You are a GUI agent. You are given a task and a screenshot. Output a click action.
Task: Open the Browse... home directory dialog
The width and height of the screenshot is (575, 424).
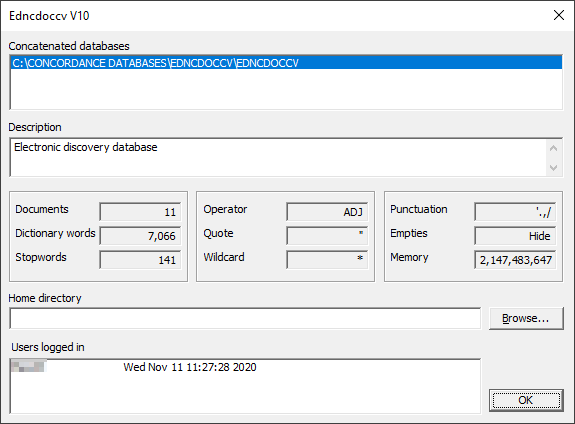[x=526, y=318]
